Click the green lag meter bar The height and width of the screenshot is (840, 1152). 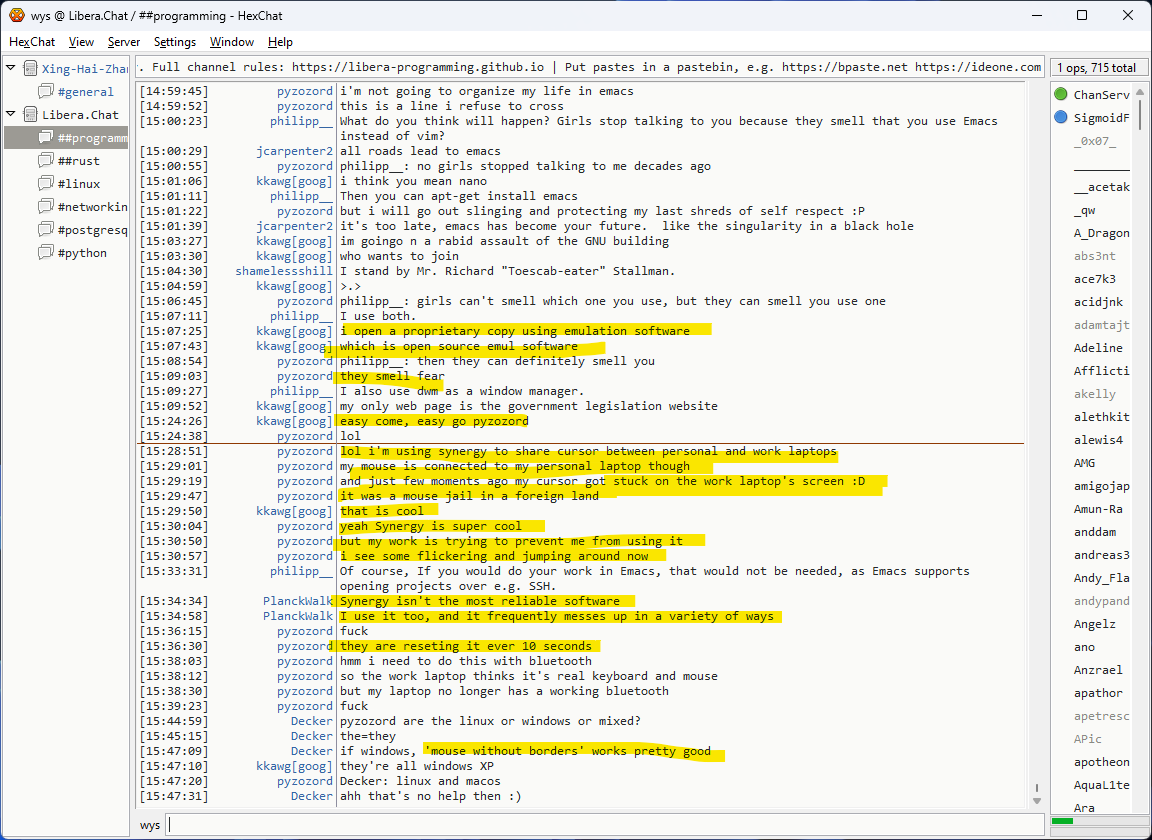[x=1063, y=821]
